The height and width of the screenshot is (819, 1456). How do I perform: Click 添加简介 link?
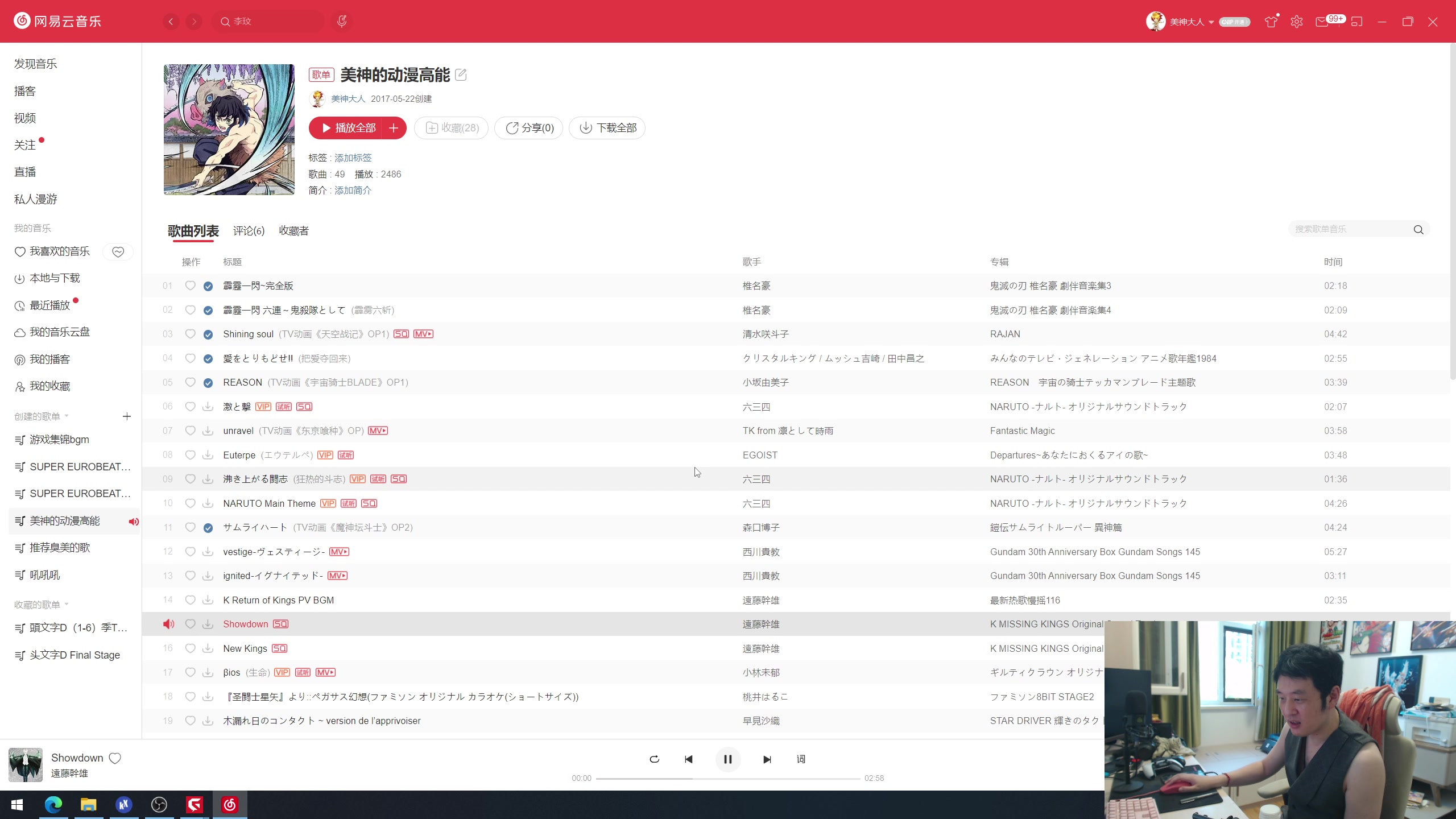click(353, 191)
